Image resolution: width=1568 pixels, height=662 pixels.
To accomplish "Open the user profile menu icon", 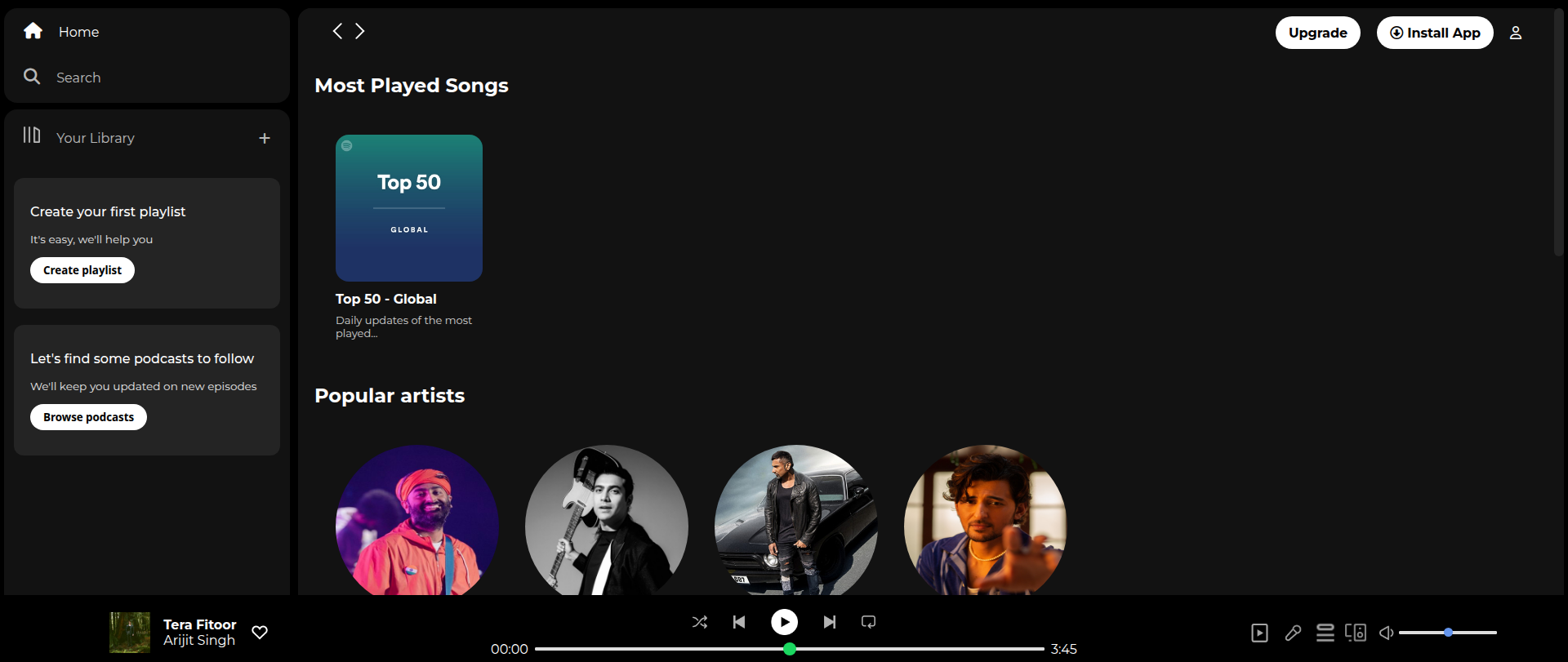I will [1516, 33].
